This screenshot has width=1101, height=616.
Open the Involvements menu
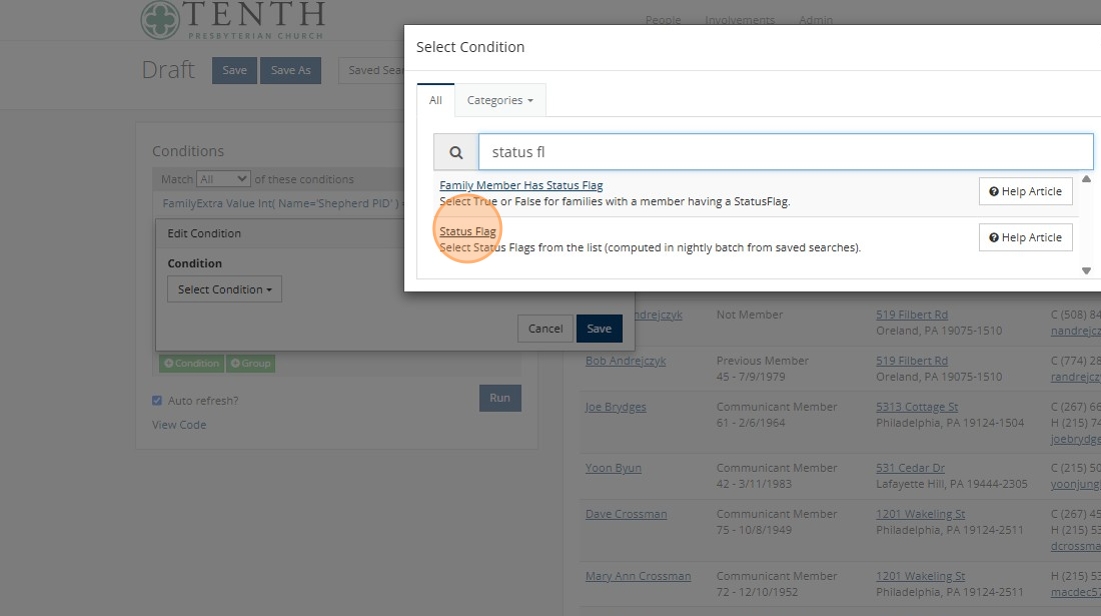point(739,20)
